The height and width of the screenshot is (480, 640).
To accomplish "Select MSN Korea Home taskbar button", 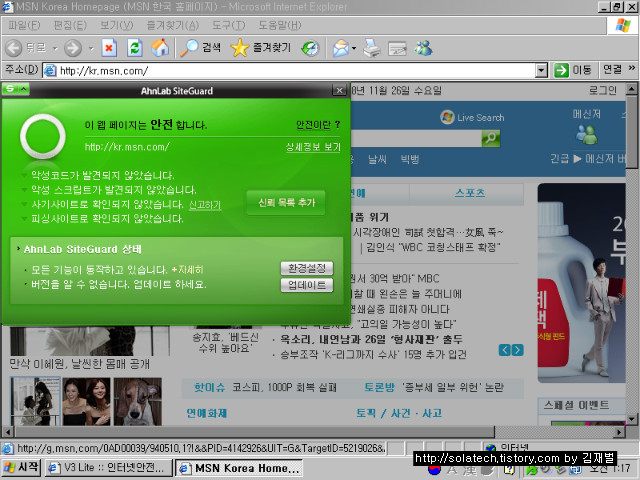I will tap(239, 468).
